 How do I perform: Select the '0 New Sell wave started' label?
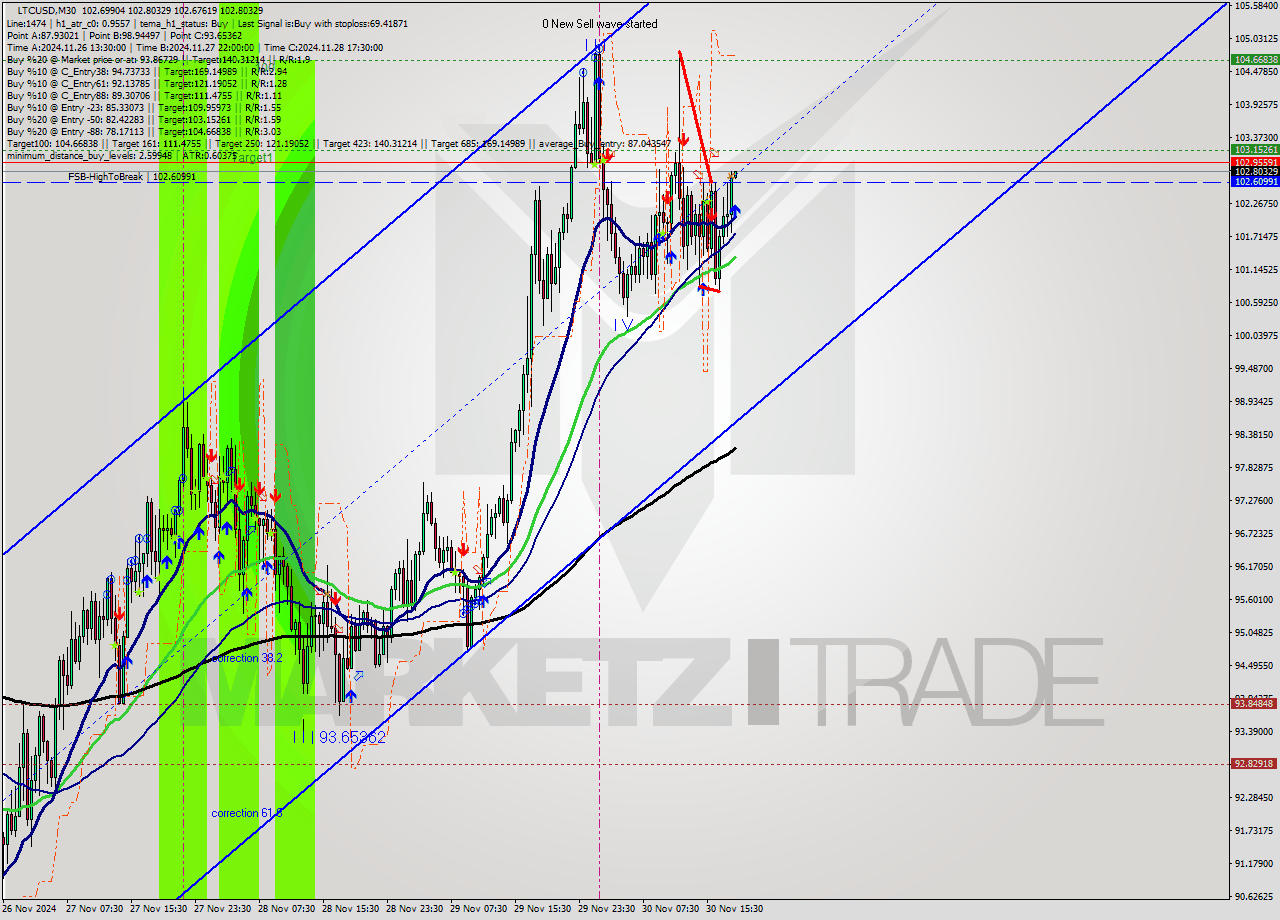[600, 24]
